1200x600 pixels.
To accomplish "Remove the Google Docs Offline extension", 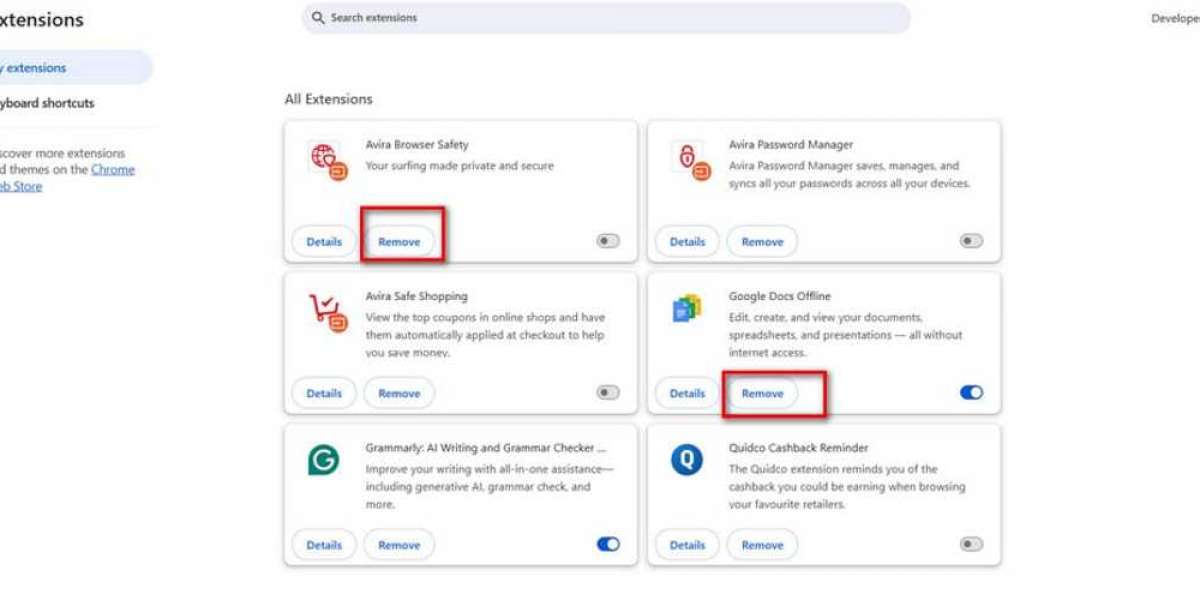I will pyautogui.click(x=762, y=394).
